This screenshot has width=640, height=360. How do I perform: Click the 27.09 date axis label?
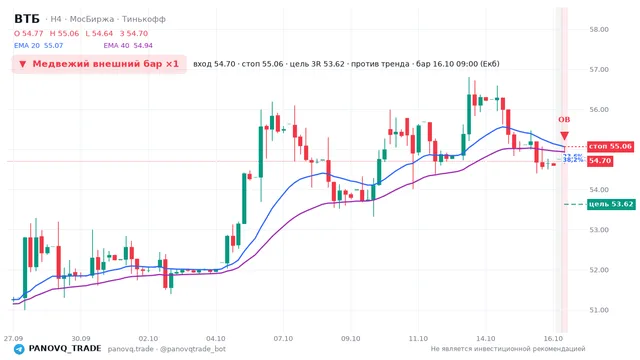[x=13, y=339]
